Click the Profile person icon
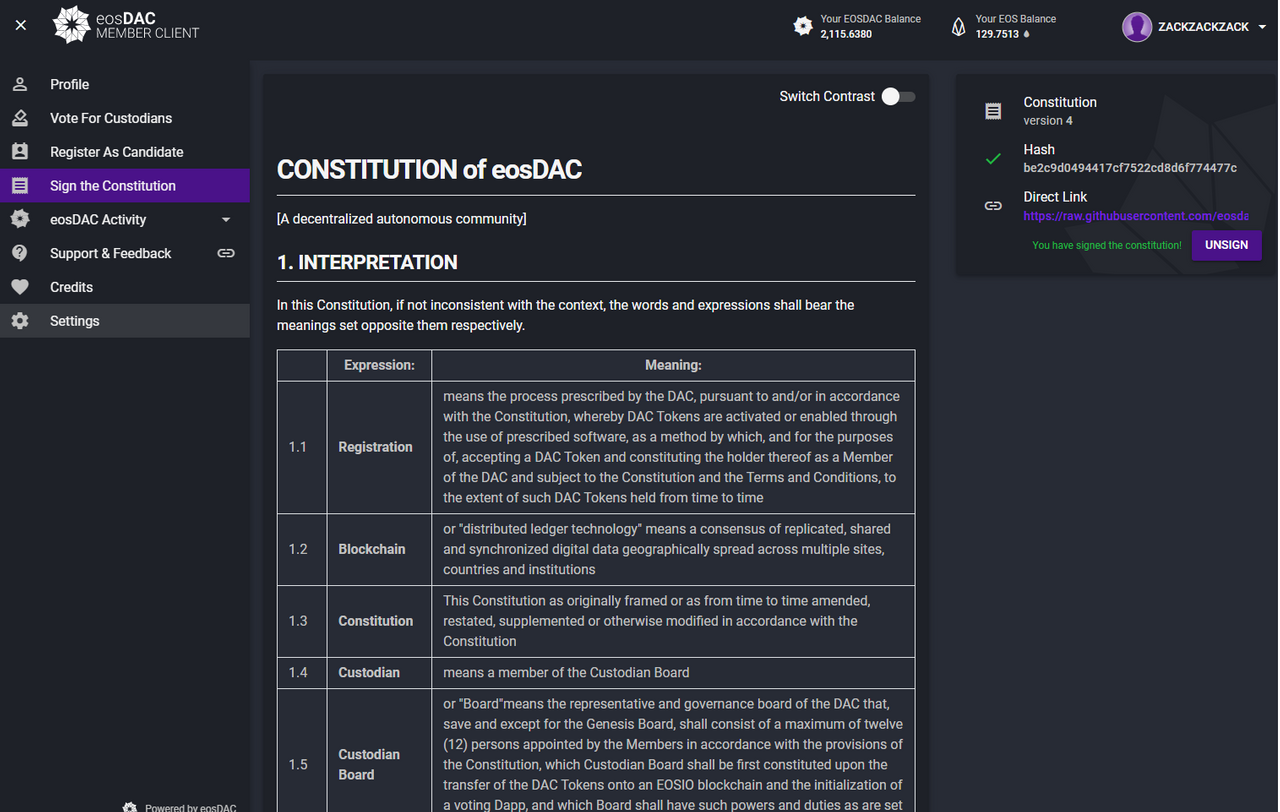 click(x=20, y=84)
